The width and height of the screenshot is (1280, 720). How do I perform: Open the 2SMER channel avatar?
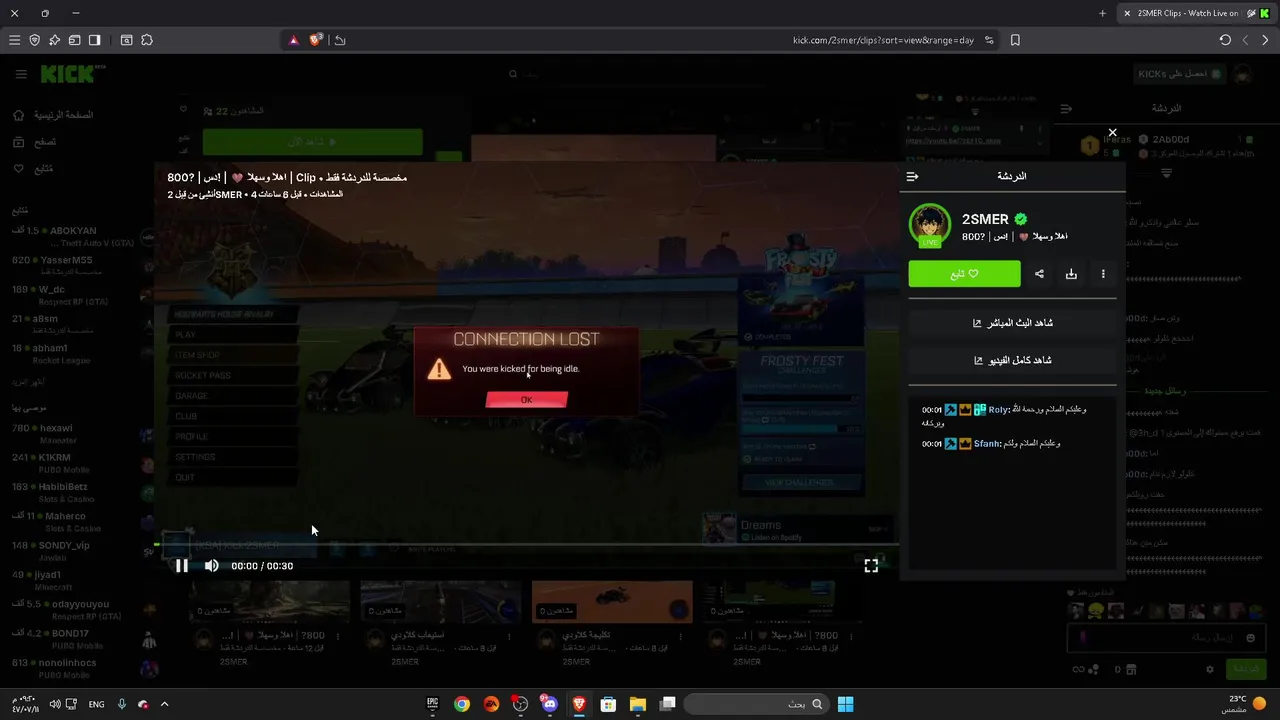(929, 224)
